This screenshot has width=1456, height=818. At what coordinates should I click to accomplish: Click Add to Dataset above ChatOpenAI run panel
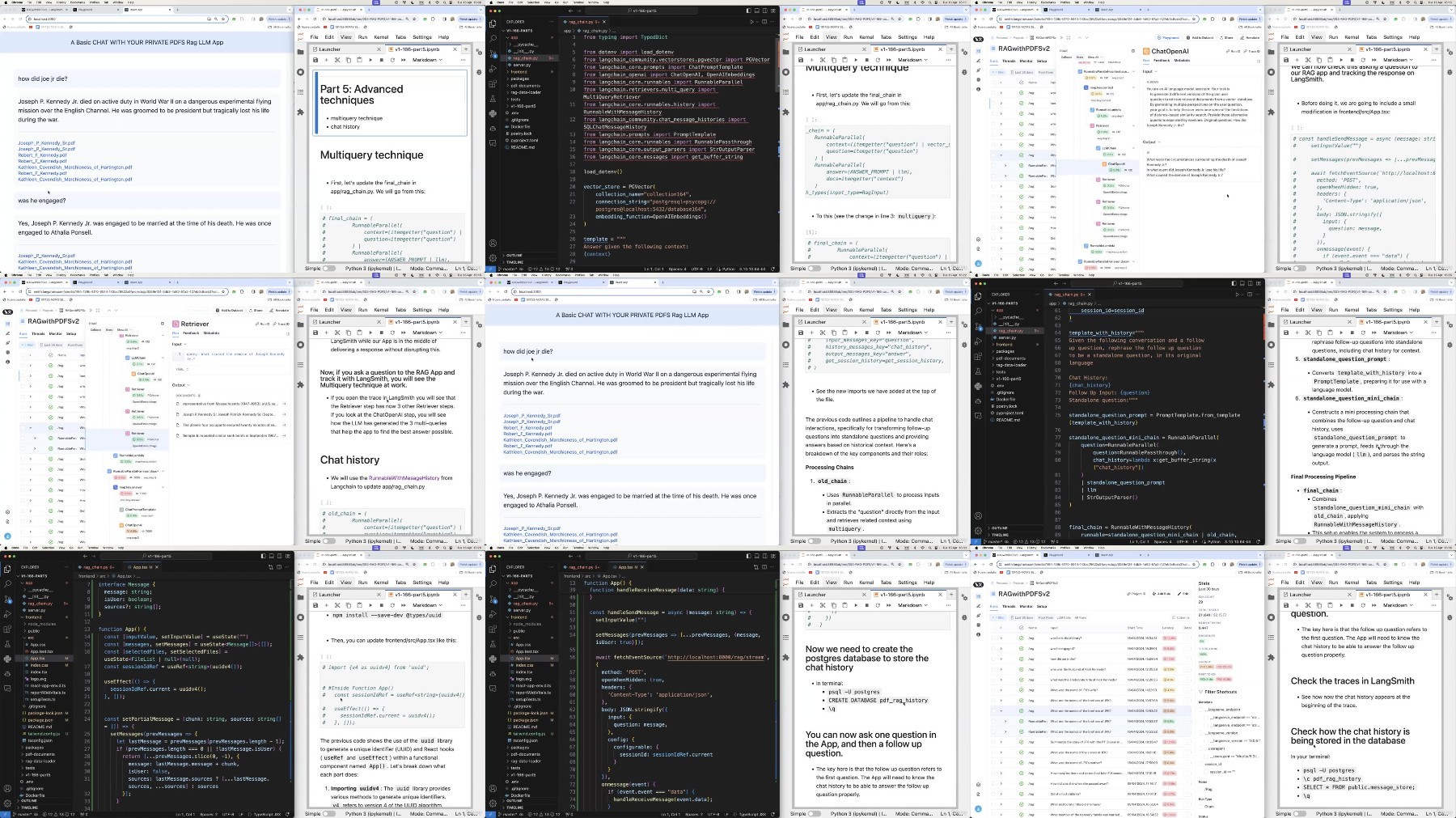coord(1201,37)
